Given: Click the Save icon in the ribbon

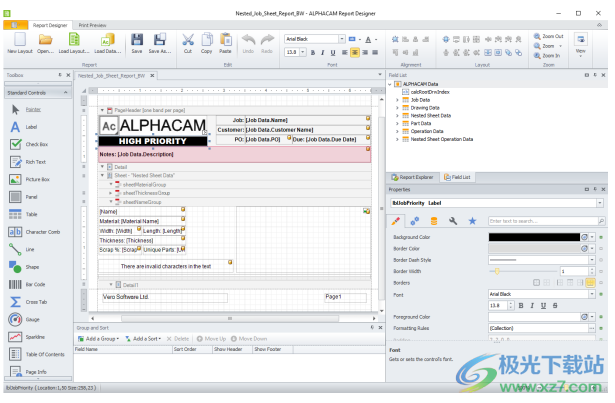Looking at the screenshot, I should pyautogui.click(x=138, y=41).
